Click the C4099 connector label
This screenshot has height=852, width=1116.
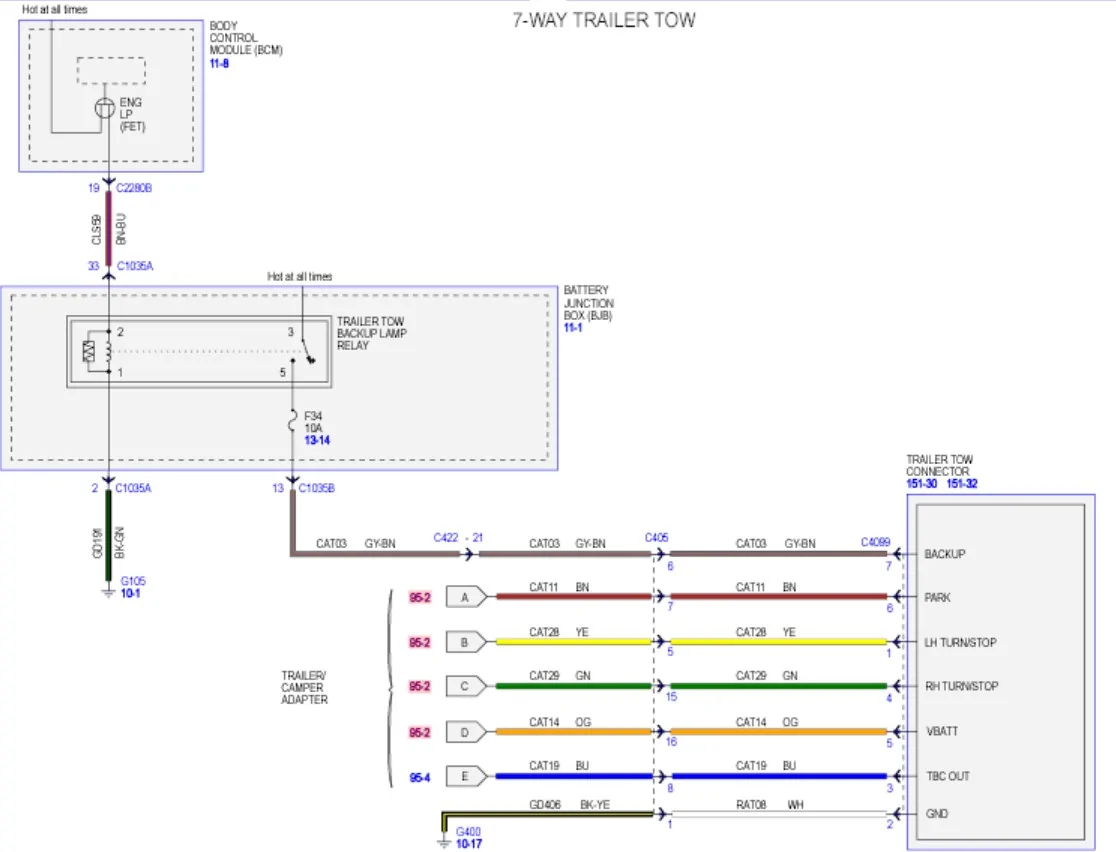tap(875, 542)
